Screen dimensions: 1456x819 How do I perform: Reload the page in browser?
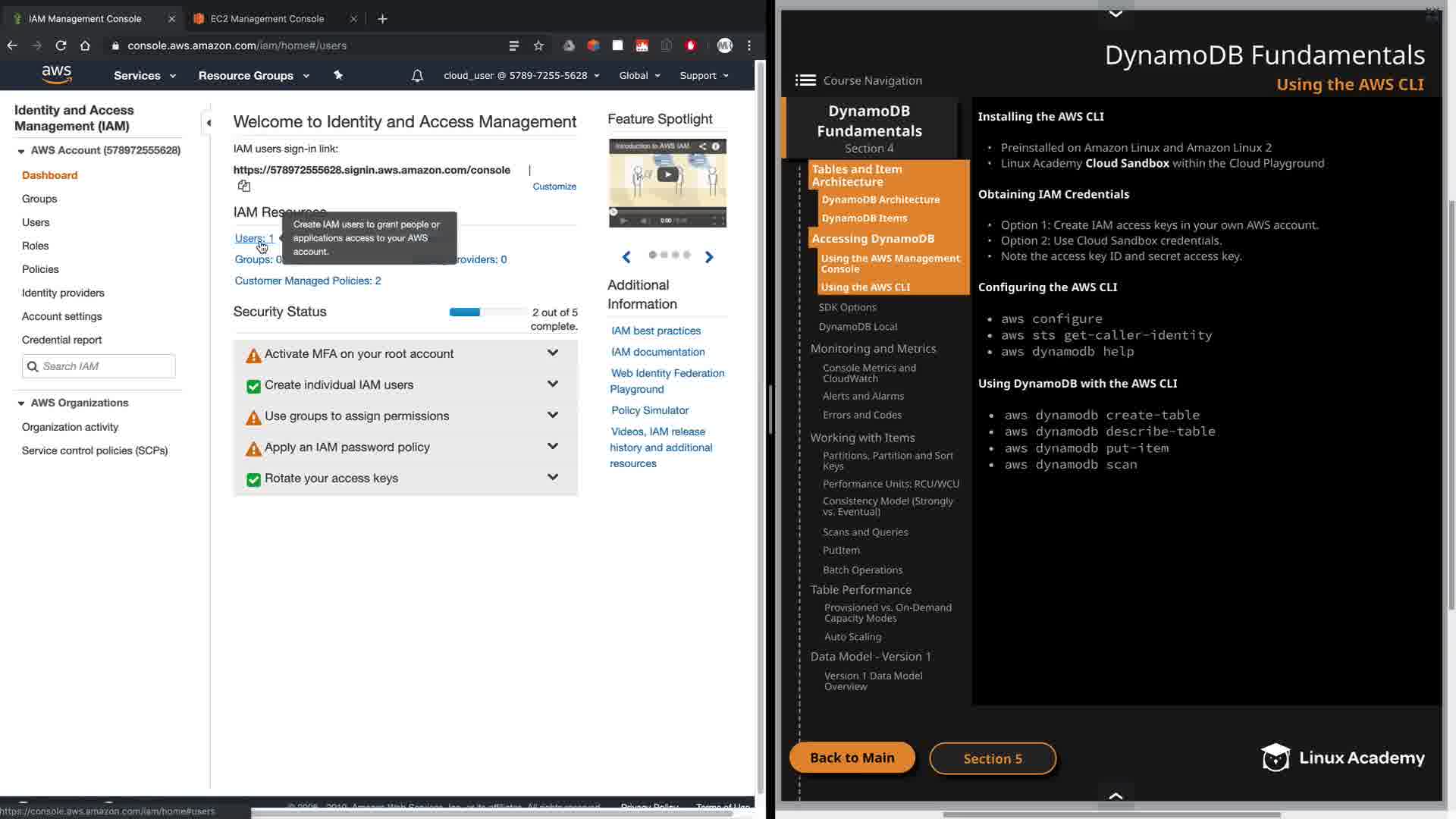[61, 45]
